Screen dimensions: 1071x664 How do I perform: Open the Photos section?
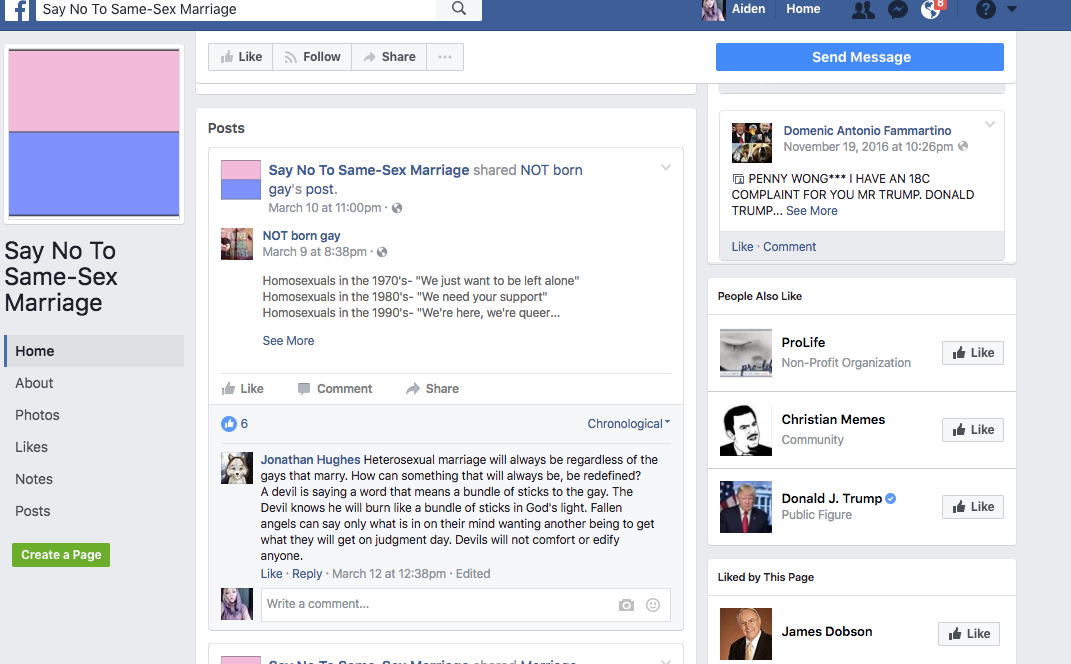coord(38,415)
